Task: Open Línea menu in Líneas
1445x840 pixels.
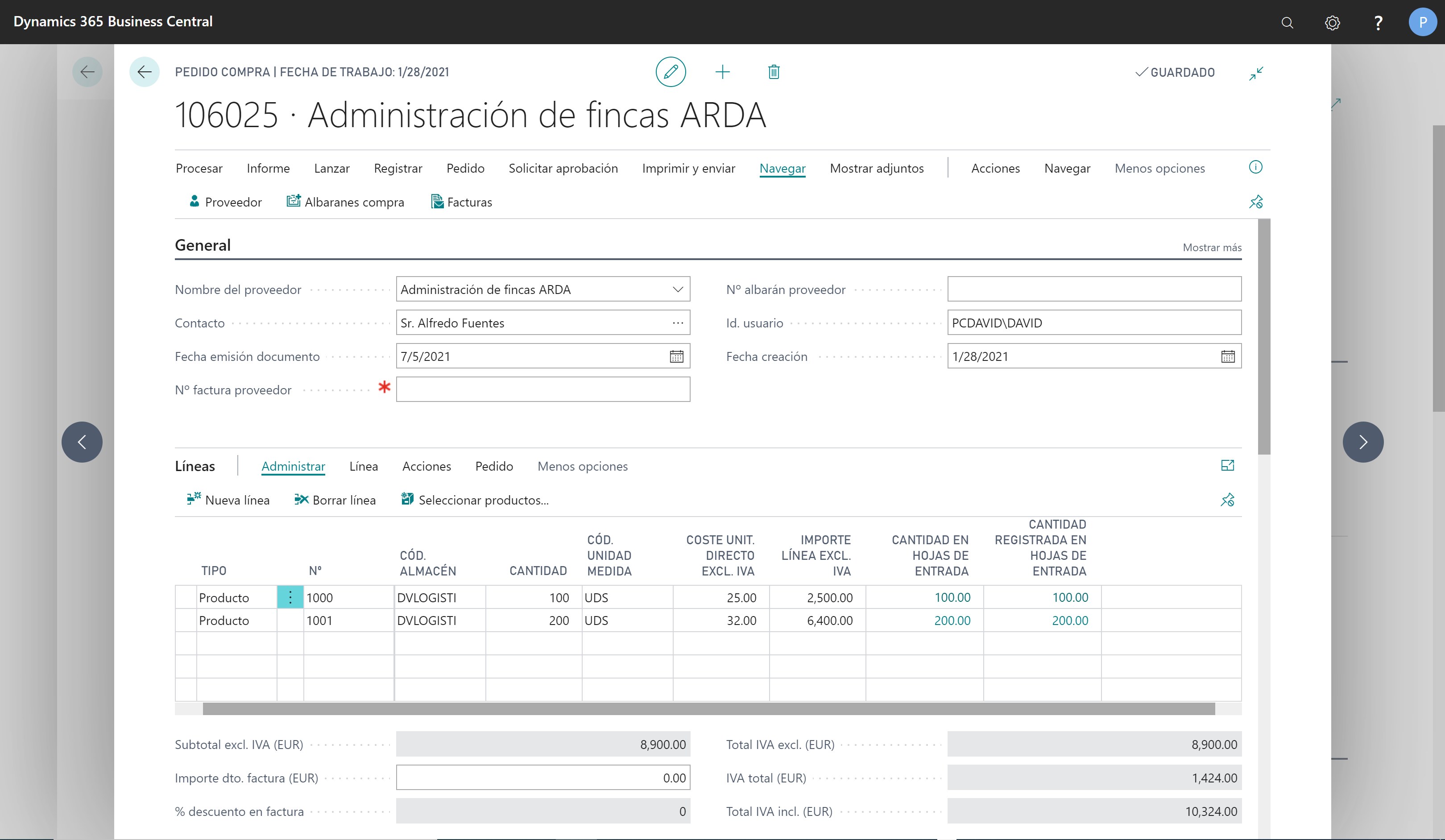Action: [364, 466]
